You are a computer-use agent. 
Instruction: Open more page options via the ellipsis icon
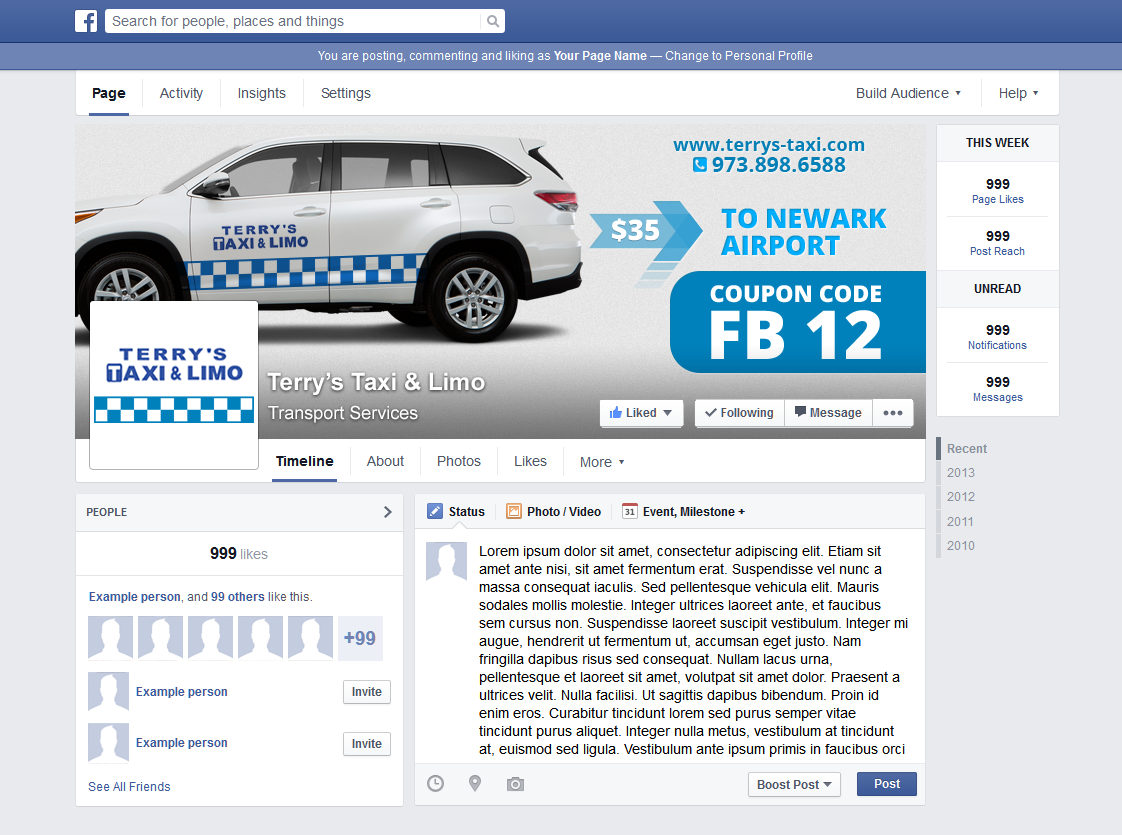892,412
